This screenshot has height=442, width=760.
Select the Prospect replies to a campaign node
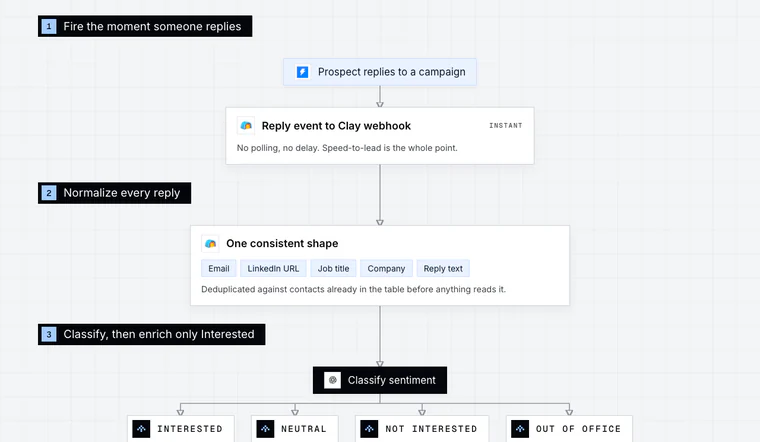(x=380, y=72)
